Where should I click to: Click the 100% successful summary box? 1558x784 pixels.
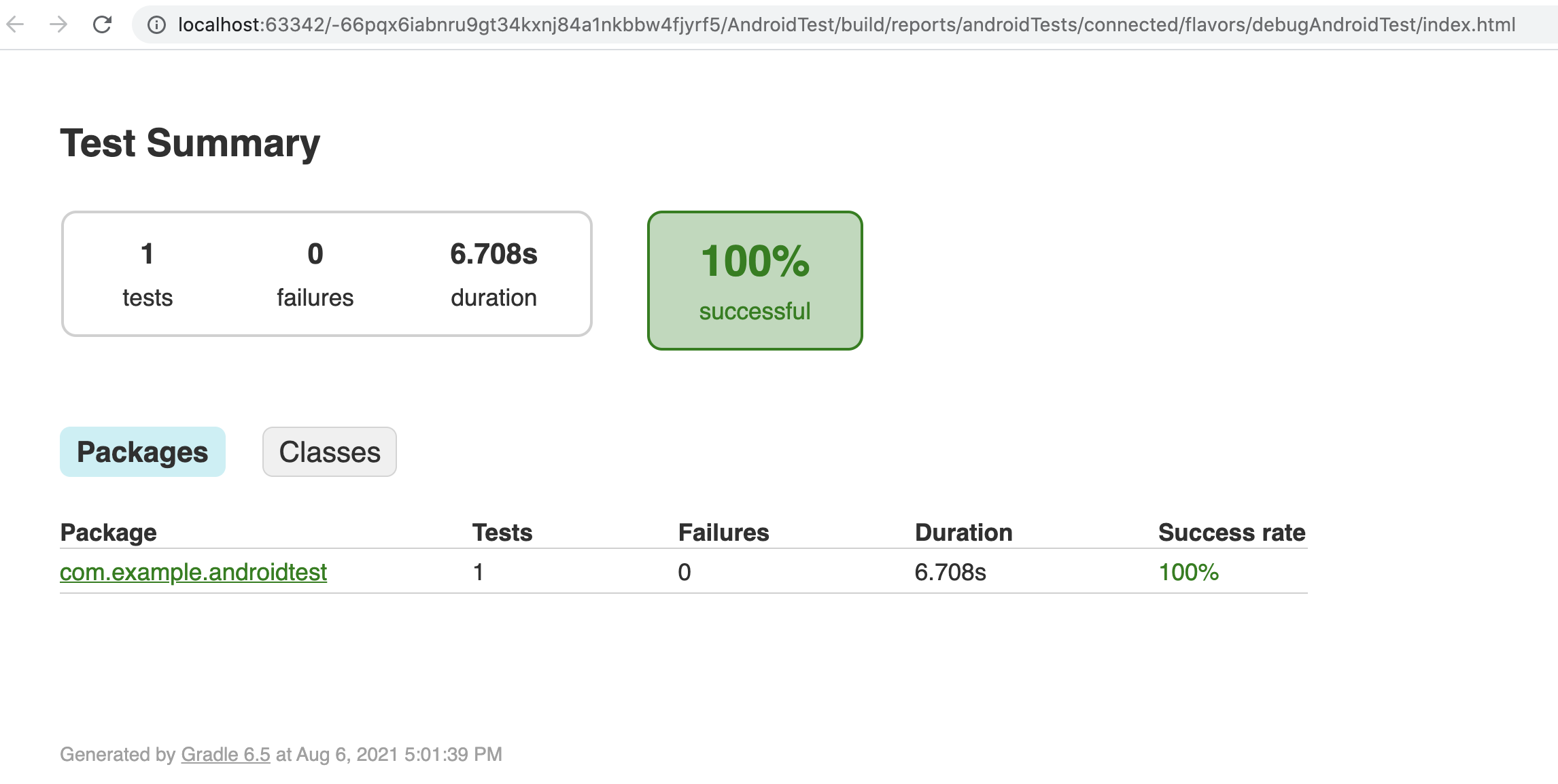pos(755,281)
